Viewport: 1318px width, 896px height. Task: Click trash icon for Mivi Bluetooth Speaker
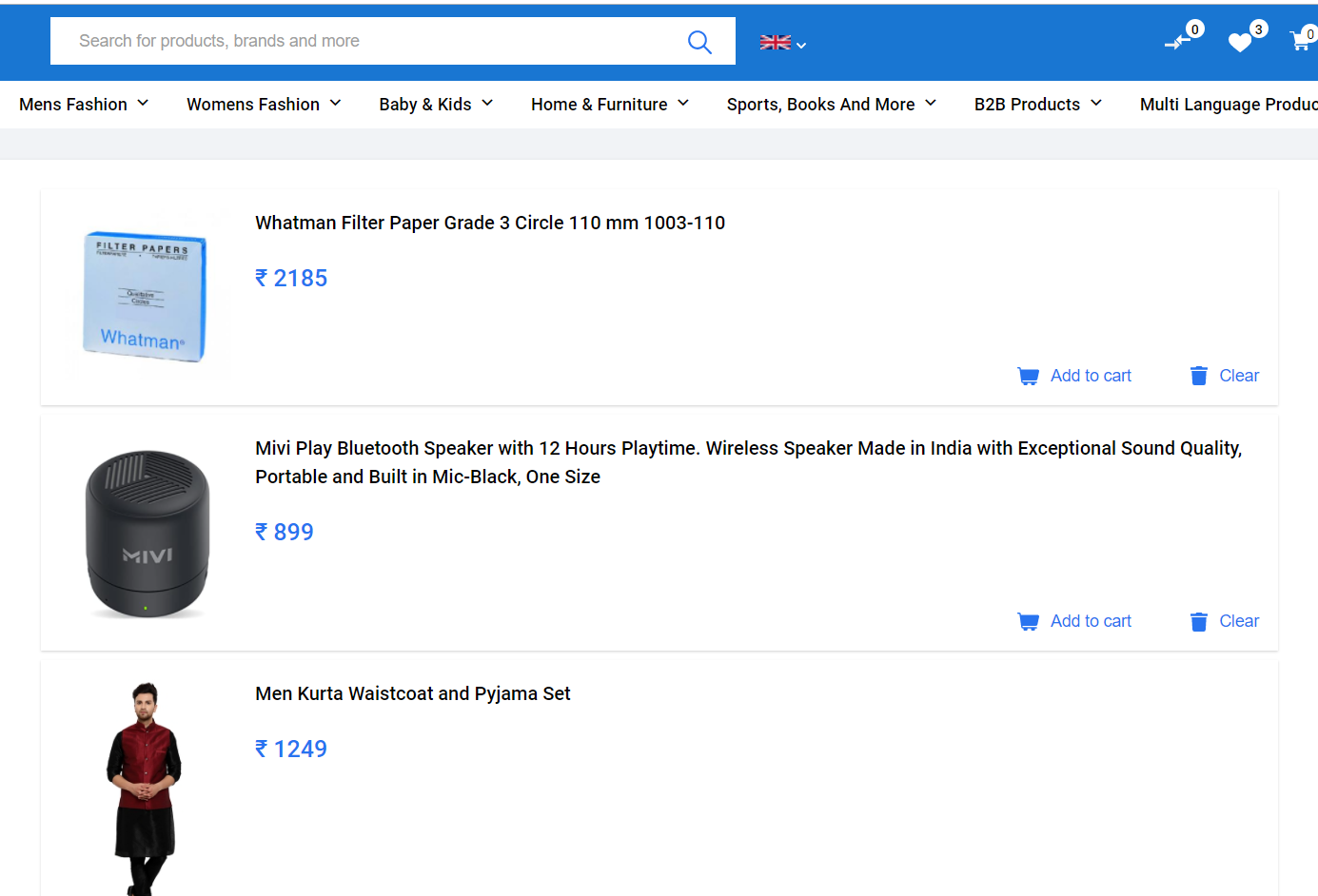[x=1199, y=621]
